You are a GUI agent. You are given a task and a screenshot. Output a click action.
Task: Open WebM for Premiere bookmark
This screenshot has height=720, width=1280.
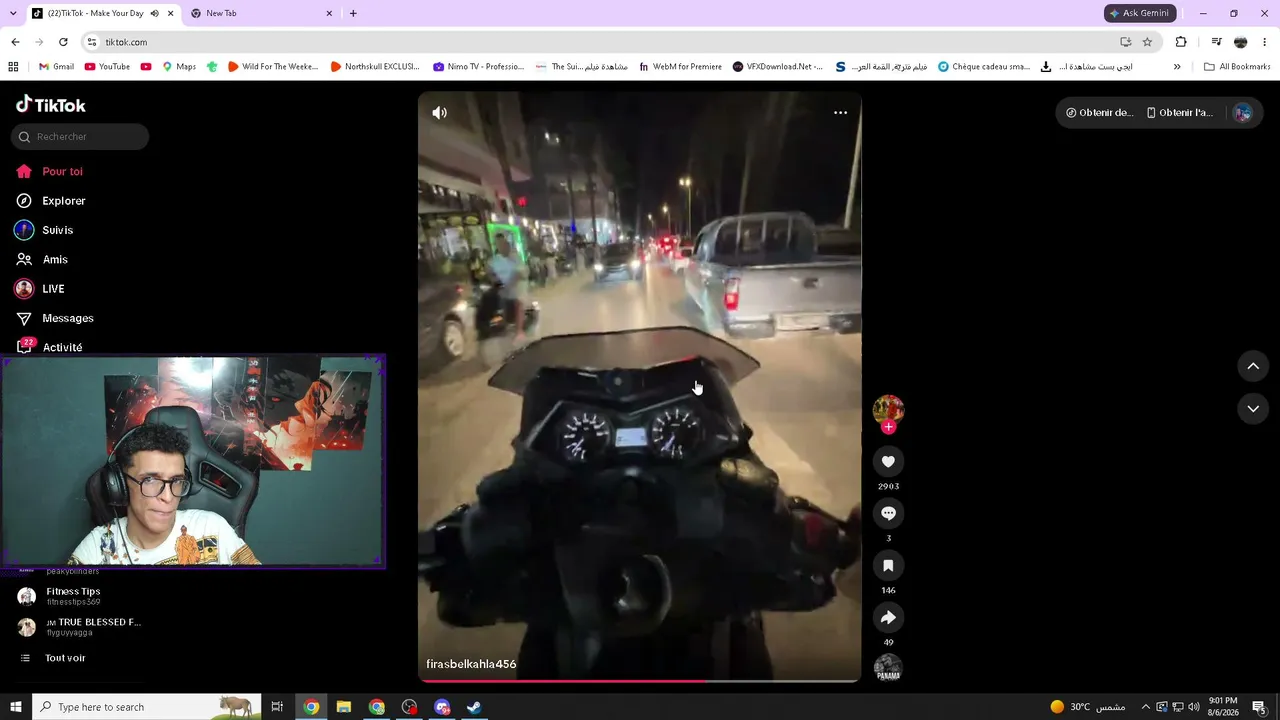pyautogui.click(x=680, y=67)
